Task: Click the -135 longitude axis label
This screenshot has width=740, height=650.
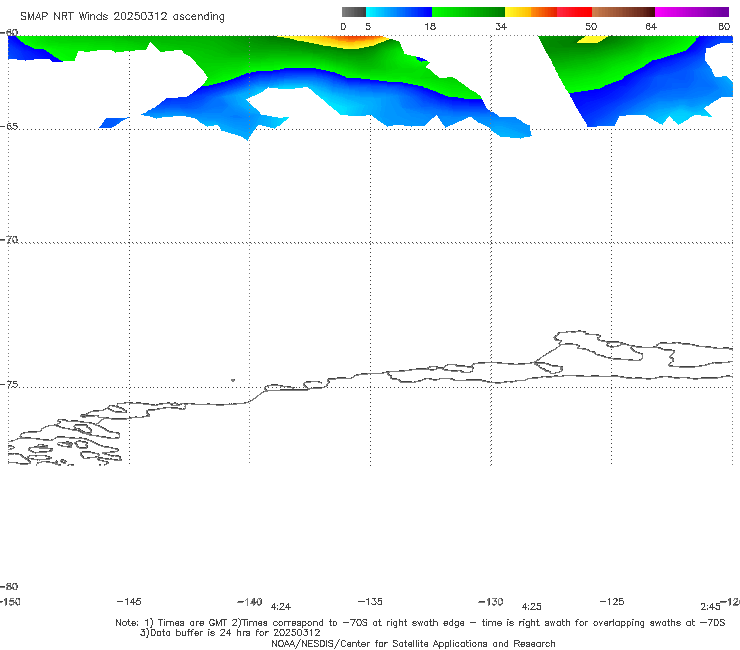Action: click(370, 601)
